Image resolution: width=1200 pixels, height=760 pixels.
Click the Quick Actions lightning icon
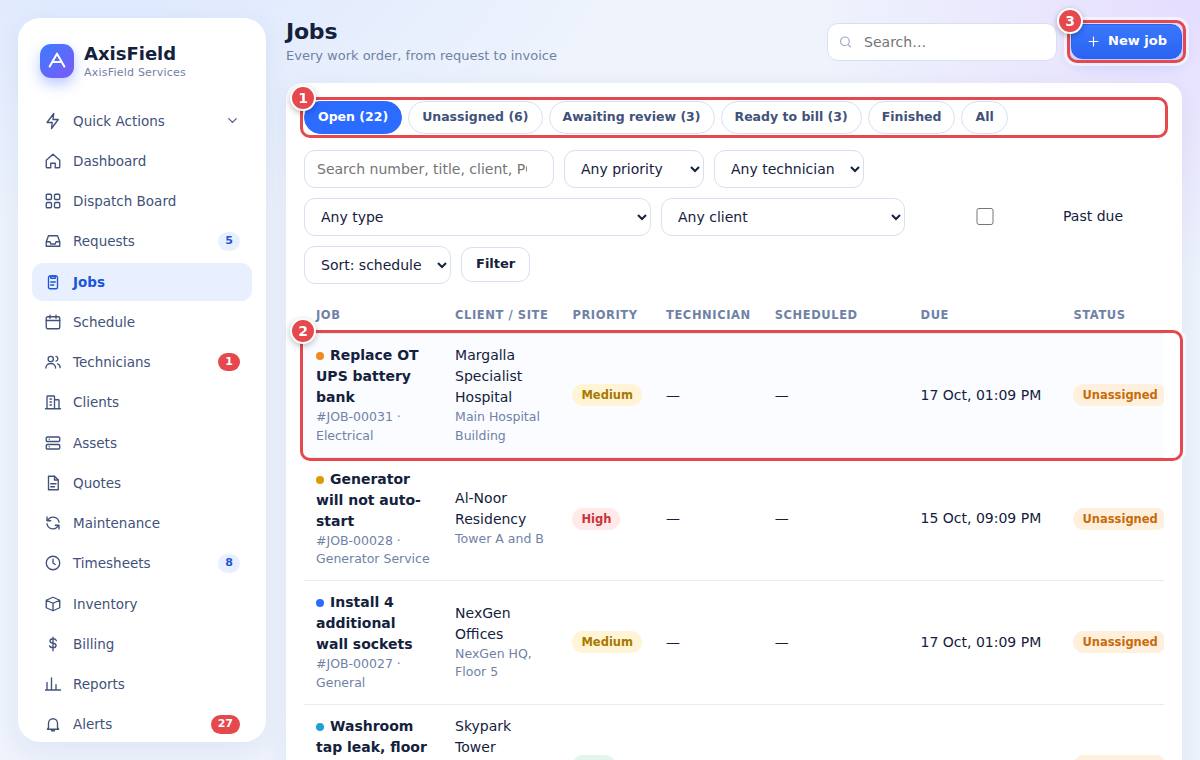click(53, 121)
